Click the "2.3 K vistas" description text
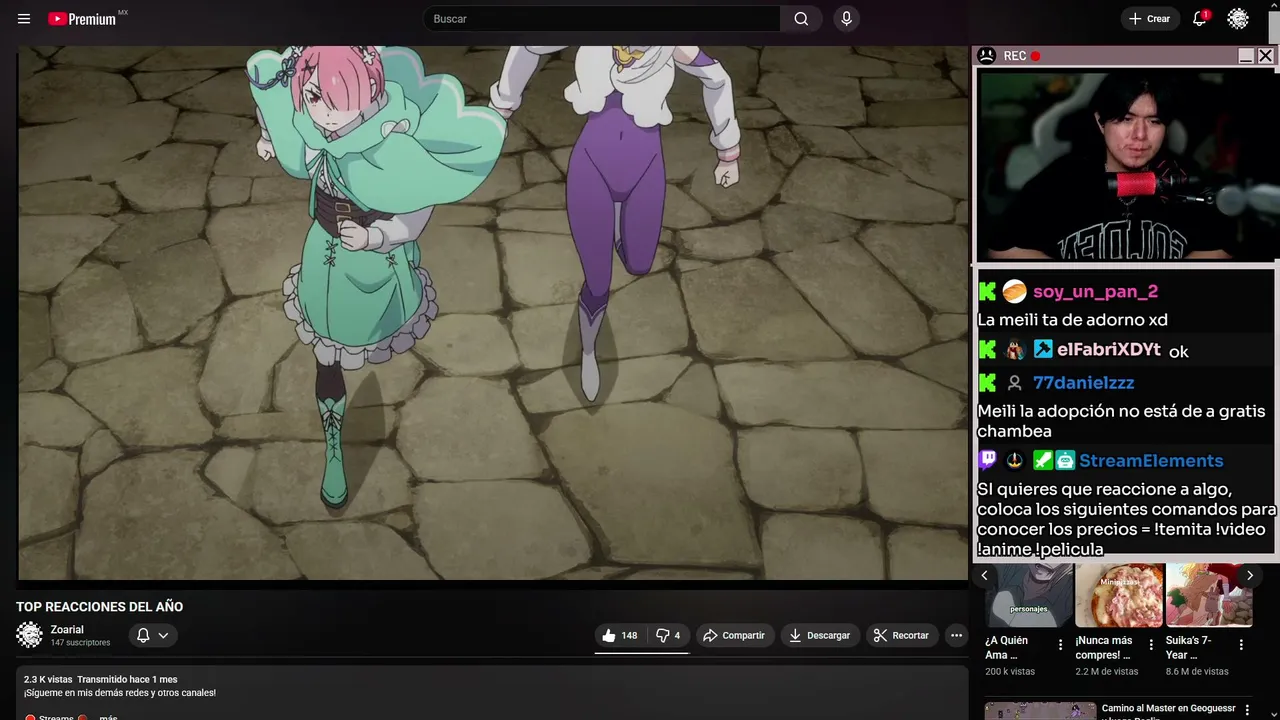Screen dimensions: 1280x720 click(48, 680)
